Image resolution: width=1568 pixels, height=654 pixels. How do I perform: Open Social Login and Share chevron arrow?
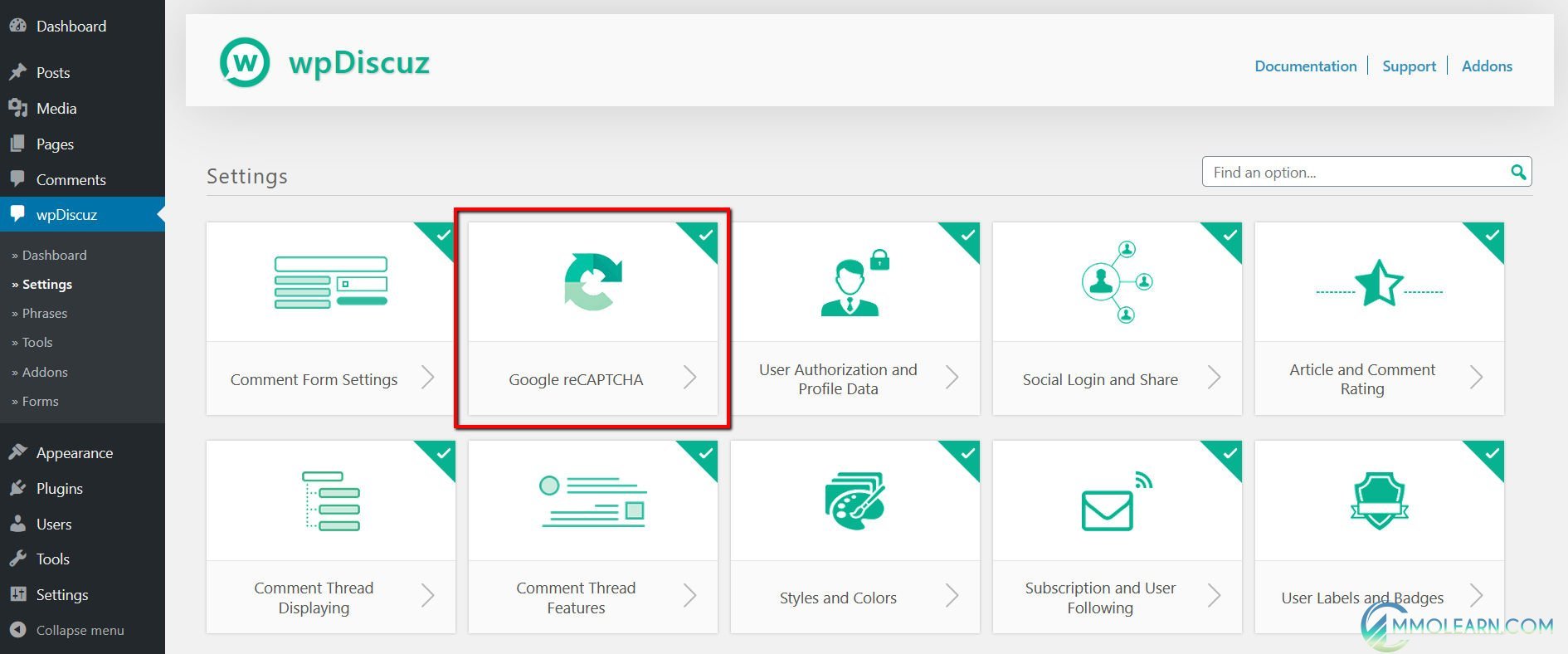click(x=1214, y=378)
